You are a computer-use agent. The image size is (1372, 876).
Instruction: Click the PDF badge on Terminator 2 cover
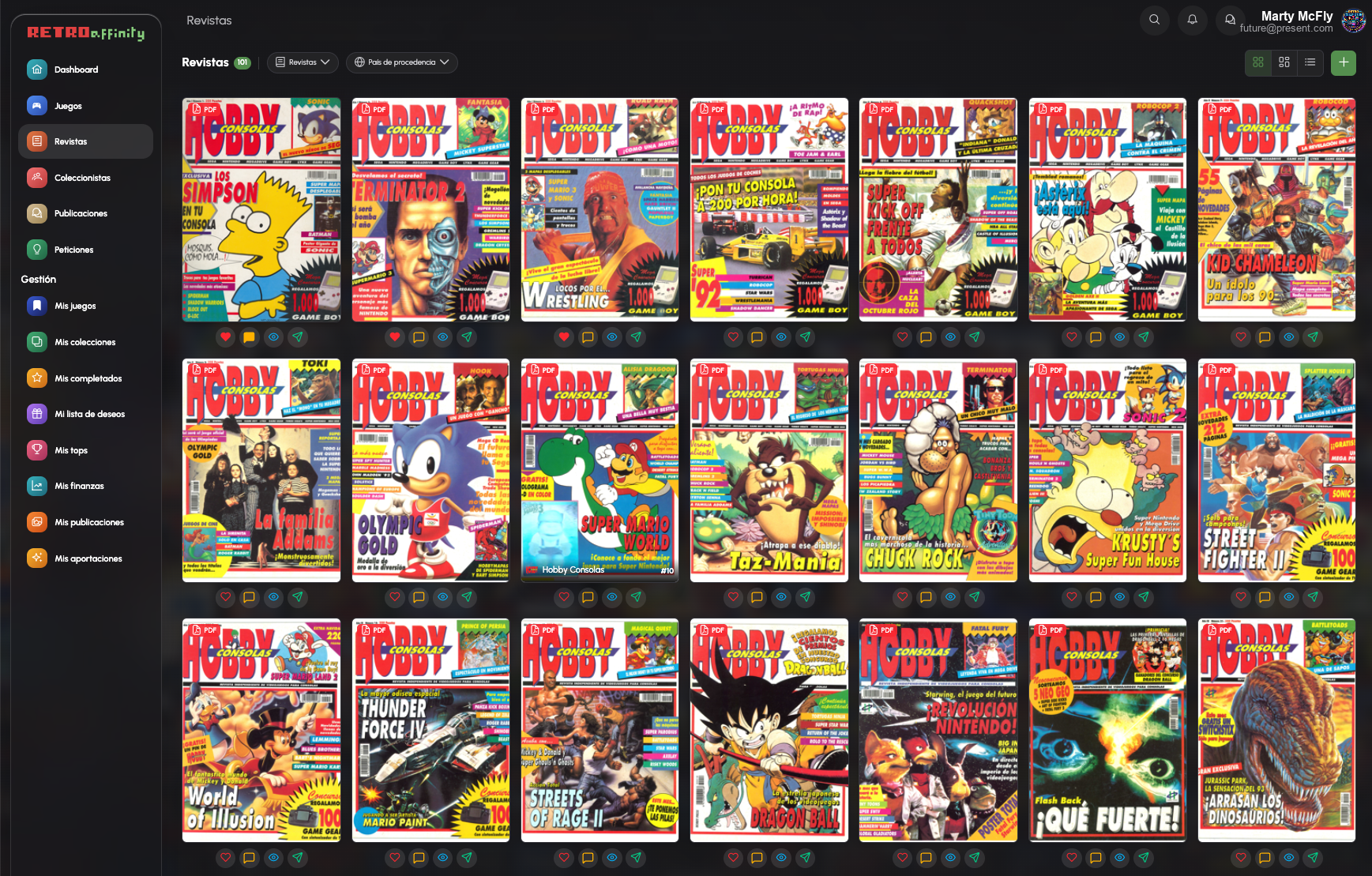(374, 110)
